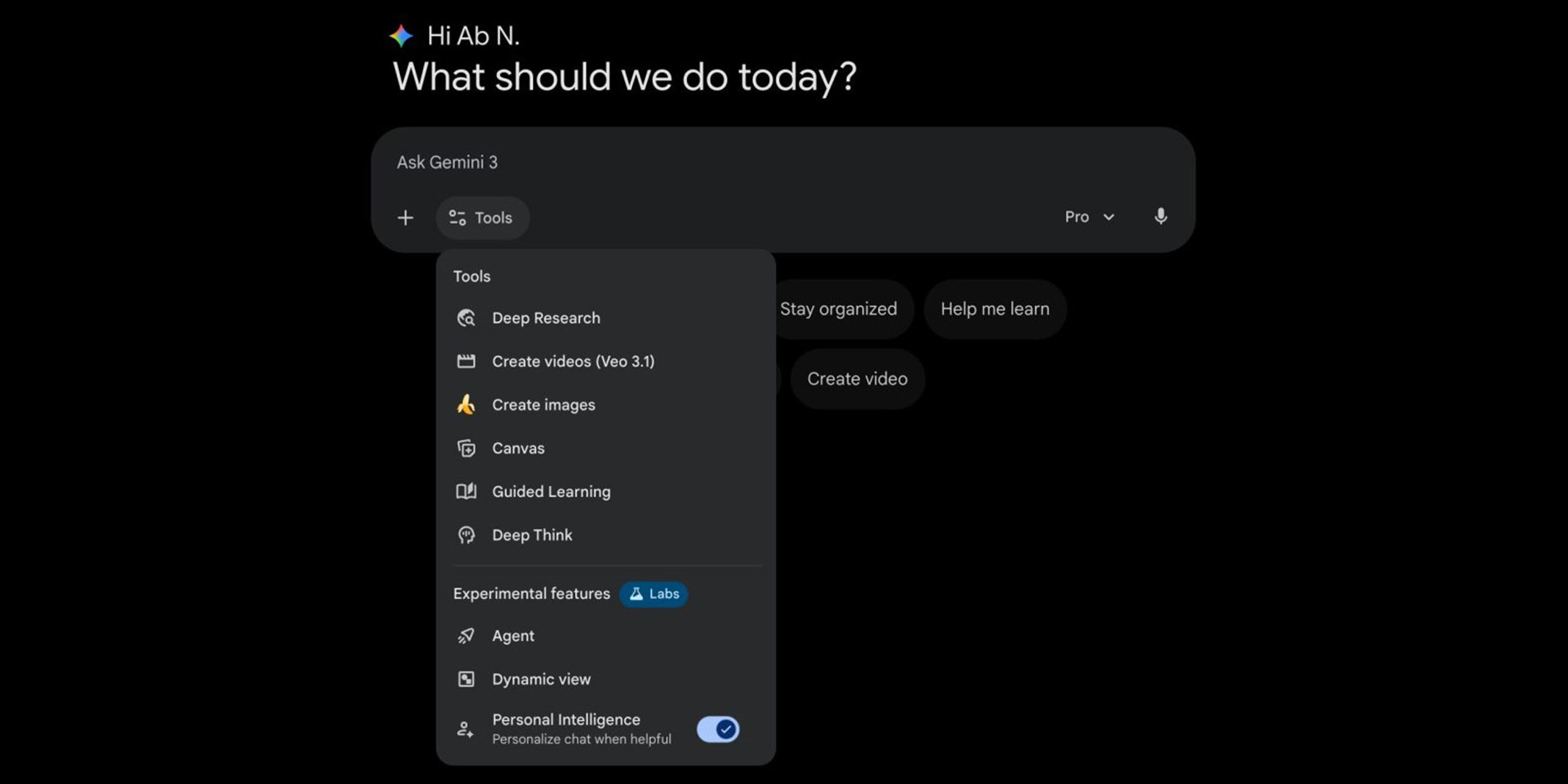The image size is (1568, 784).
Task: Choose Create videos (Veo 3.1)
Action: (x=573, y=362)
